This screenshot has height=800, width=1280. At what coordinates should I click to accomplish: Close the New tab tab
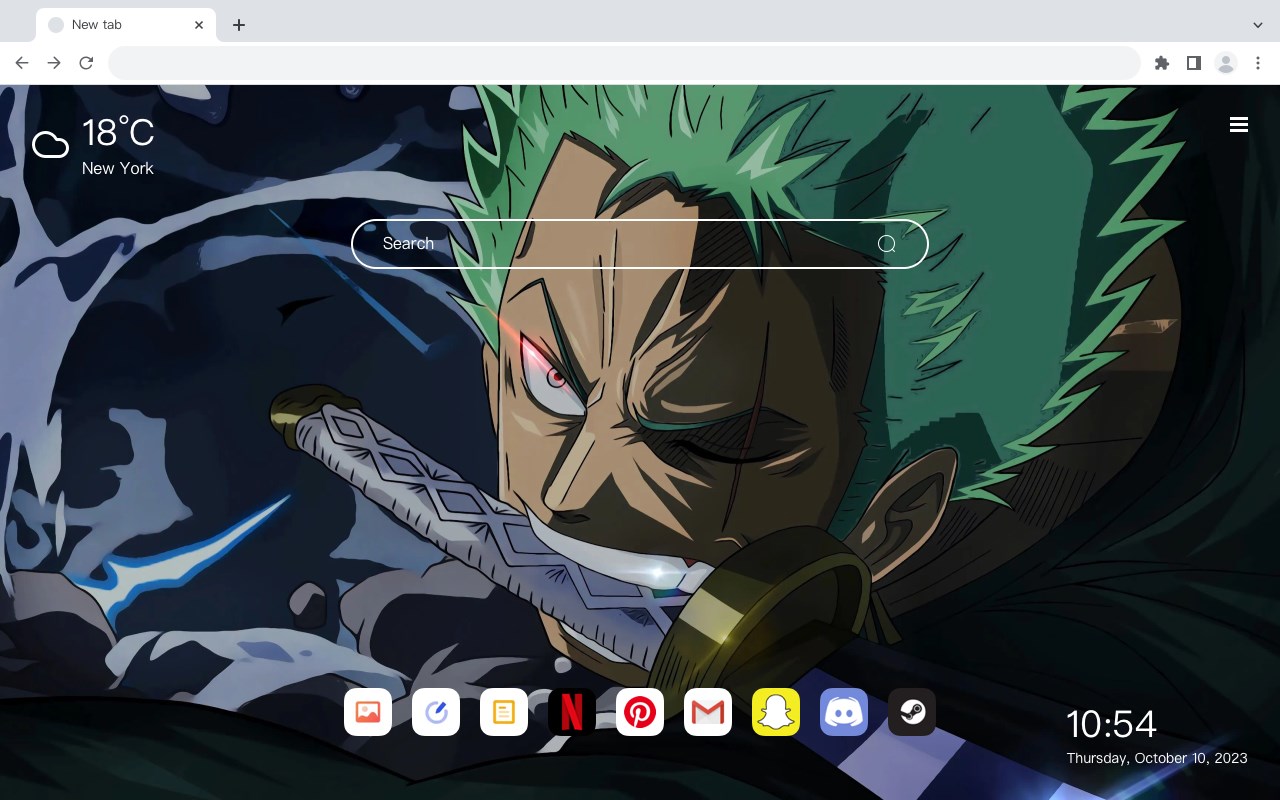199,24
